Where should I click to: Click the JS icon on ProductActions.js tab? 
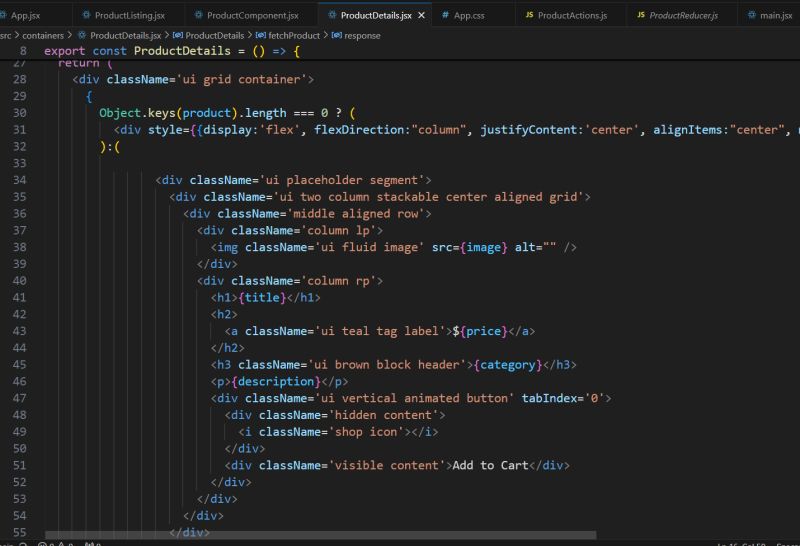click(x=529, y=15)
